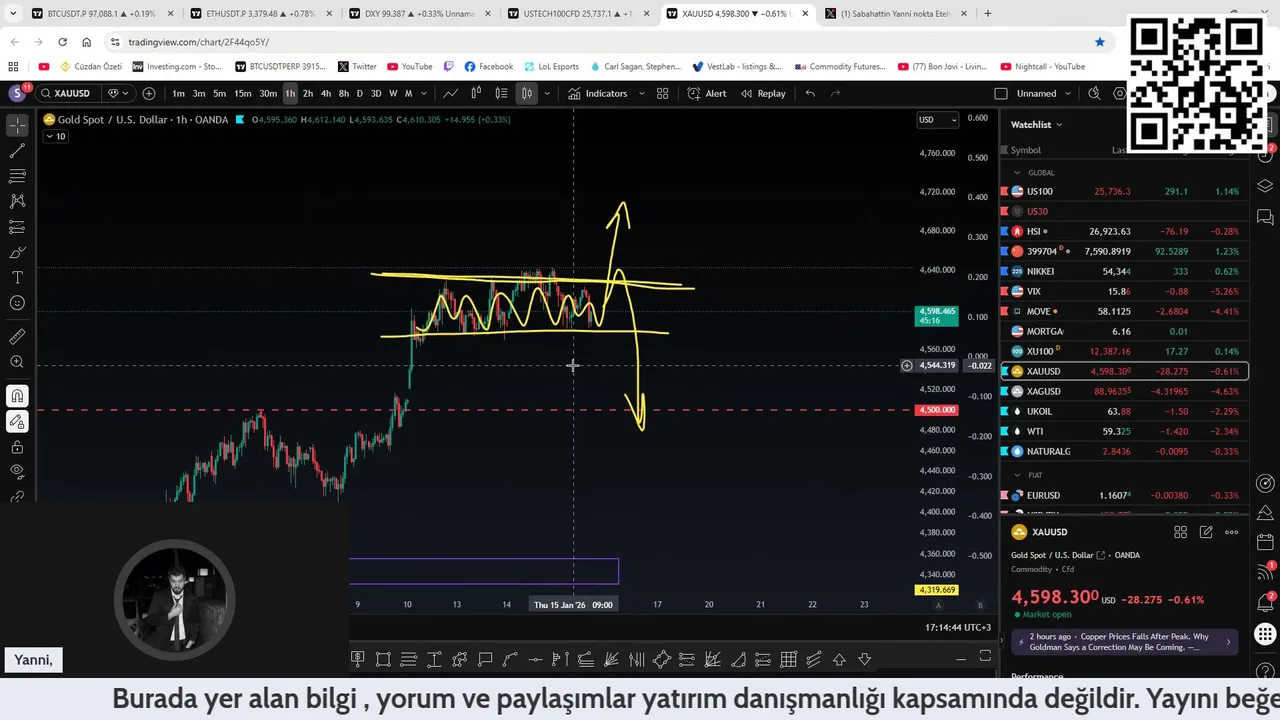Switch to the ETHUSDT.P browser tab

pos(258,14)
